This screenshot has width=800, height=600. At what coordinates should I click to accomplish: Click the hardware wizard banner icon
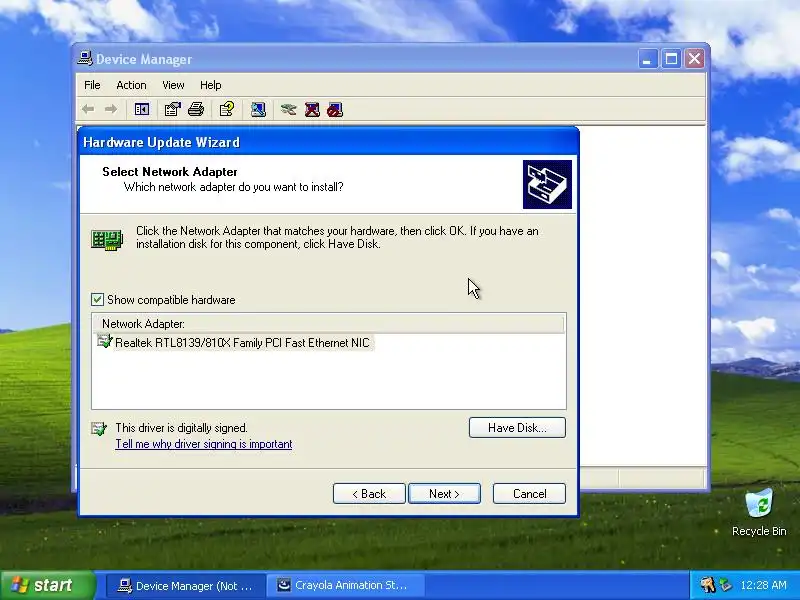547,184
